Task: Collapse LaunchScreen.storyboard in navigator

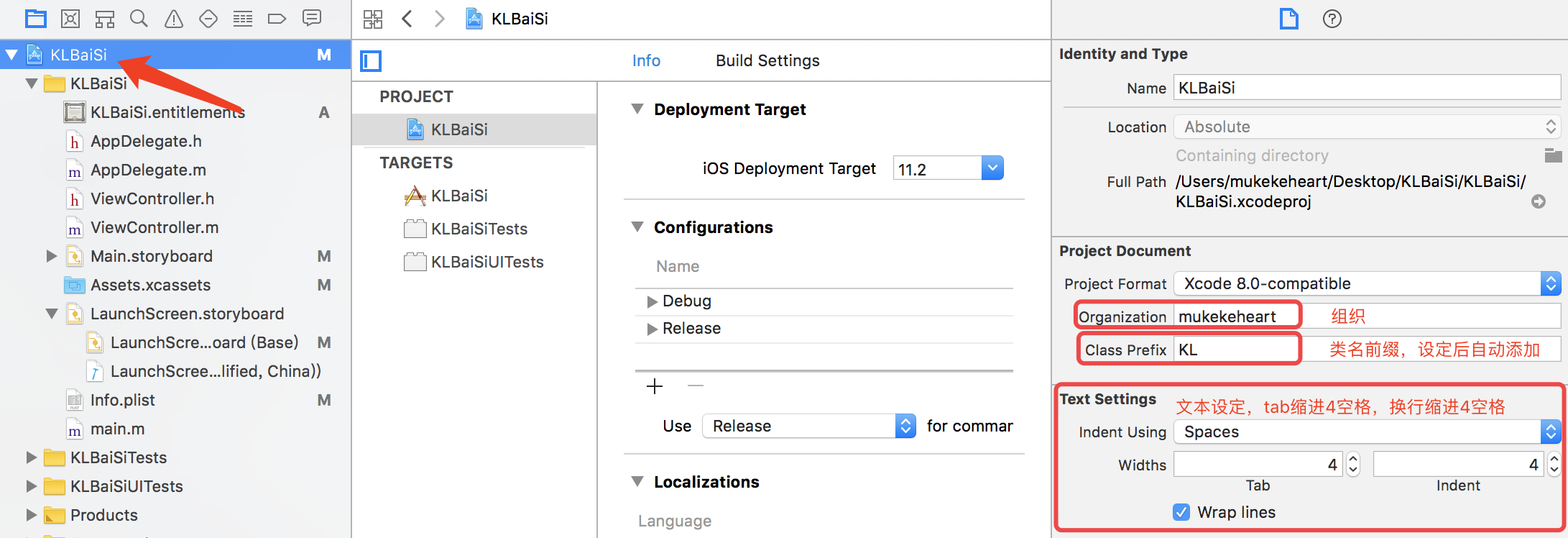Action: click(52, 314)
